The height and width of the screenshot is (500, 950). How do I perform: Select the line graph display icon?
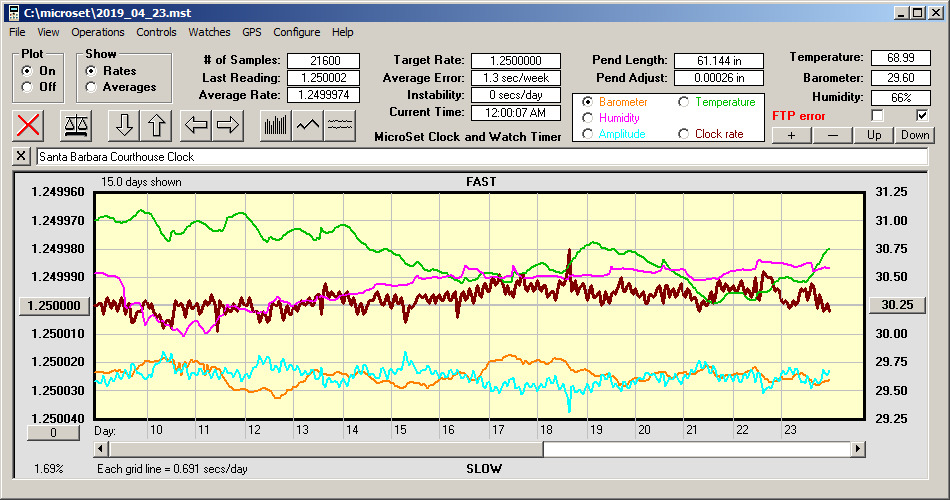(308, 125)
